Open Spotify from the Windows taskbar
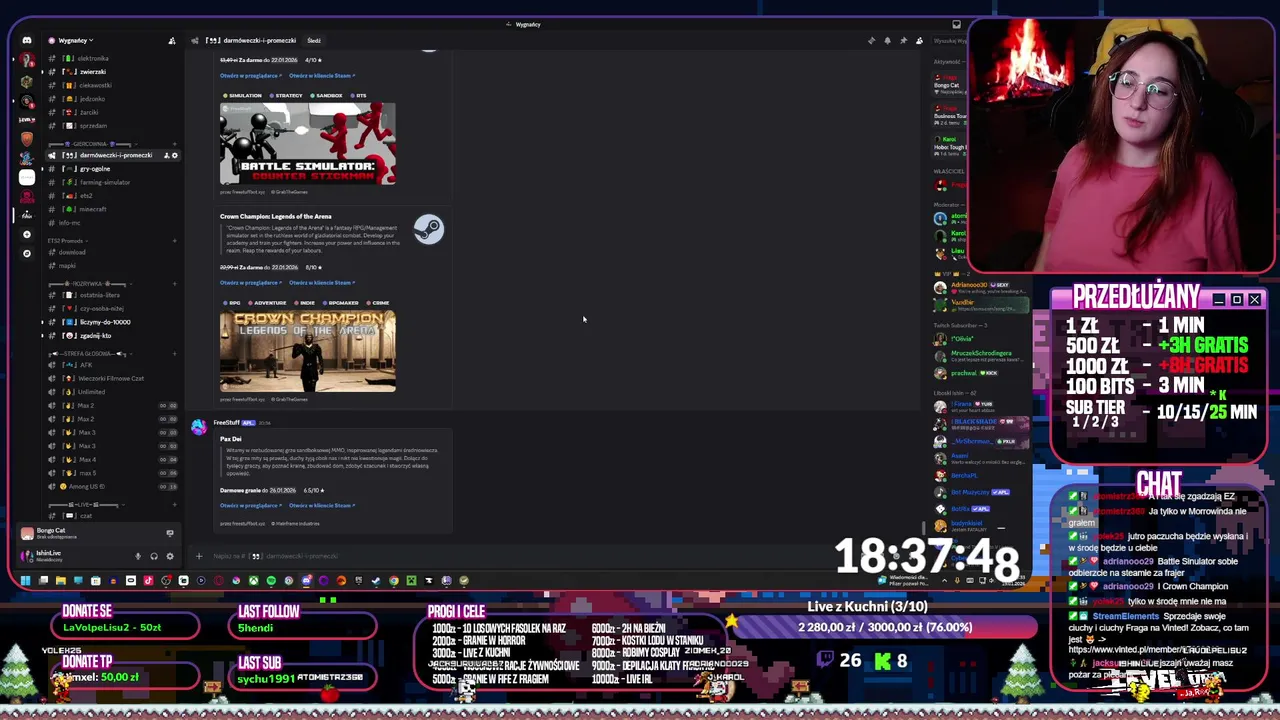1280x720 pixels. pyautogui.click(x=271, y=580)
